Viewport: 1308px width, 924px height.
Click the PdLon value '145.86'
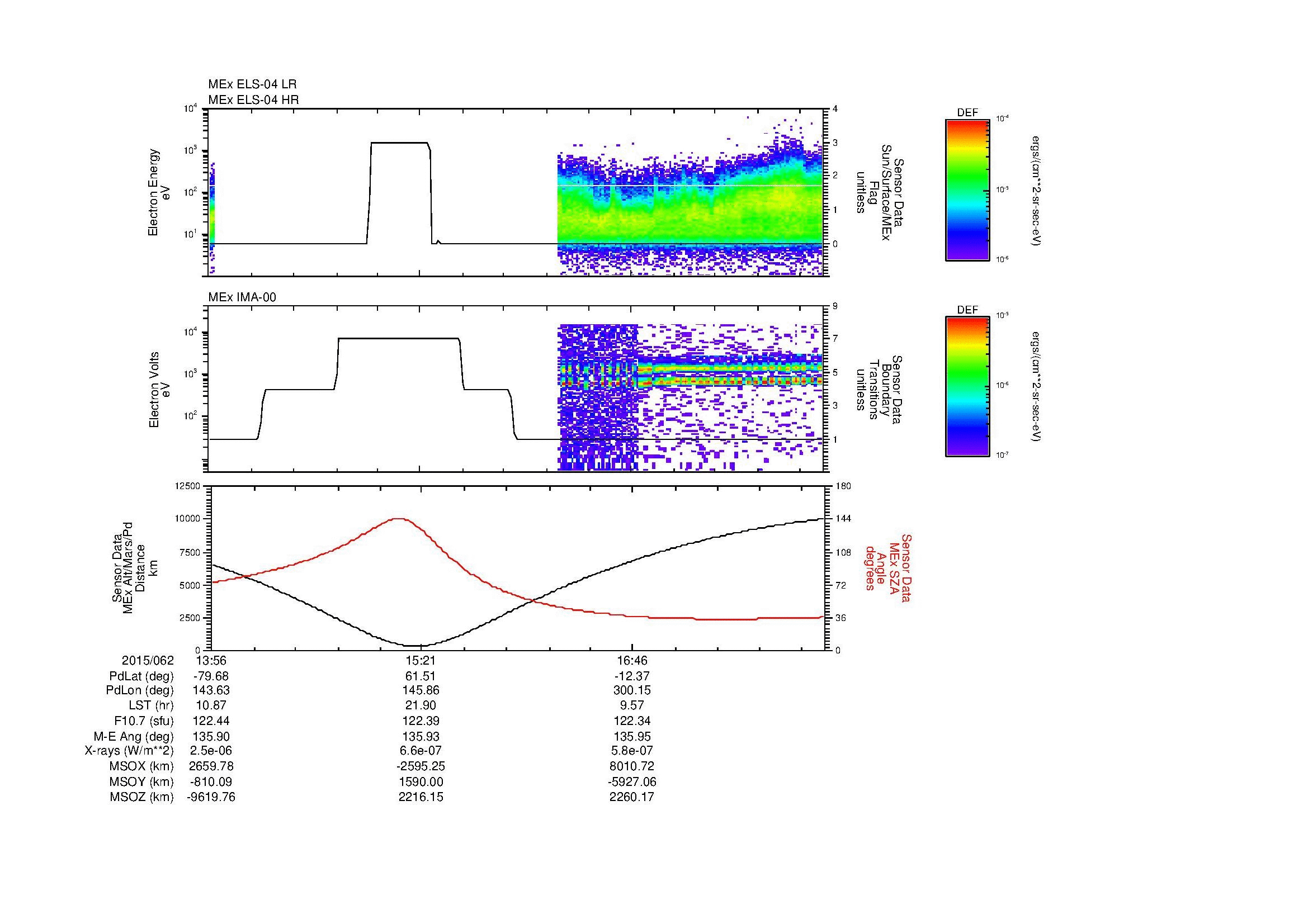[x=421, y=690]
